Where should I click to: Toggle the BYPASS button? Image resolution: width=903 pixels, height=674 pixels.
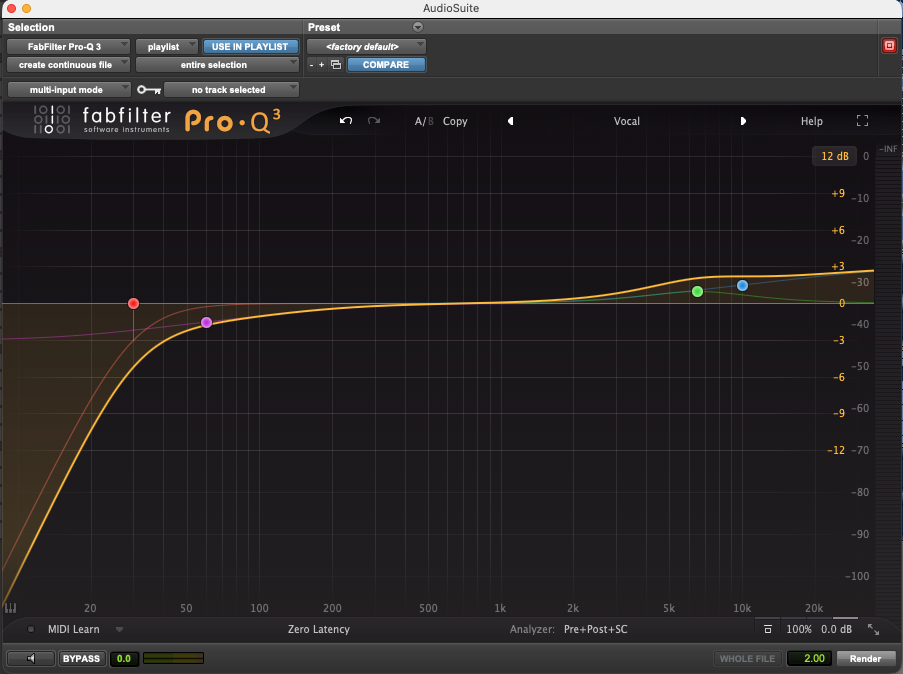tap(81, 658)
